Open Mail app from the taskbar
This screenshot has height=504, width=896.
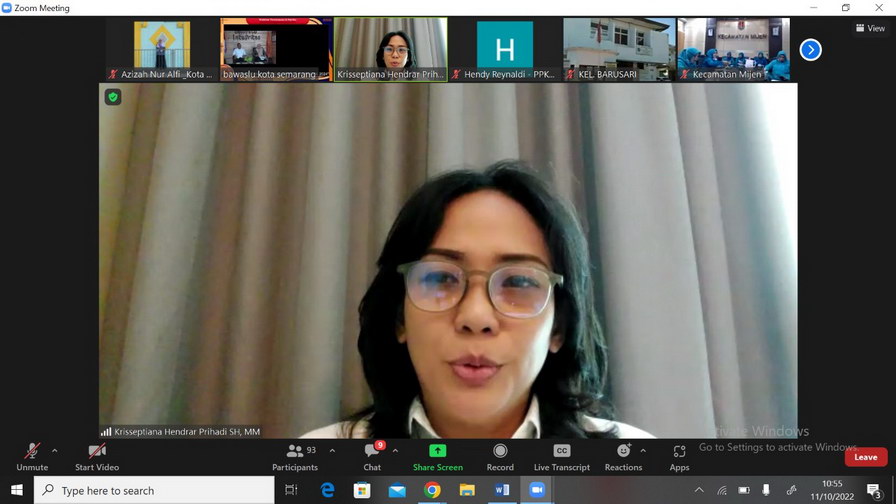[x=397, y=490]
